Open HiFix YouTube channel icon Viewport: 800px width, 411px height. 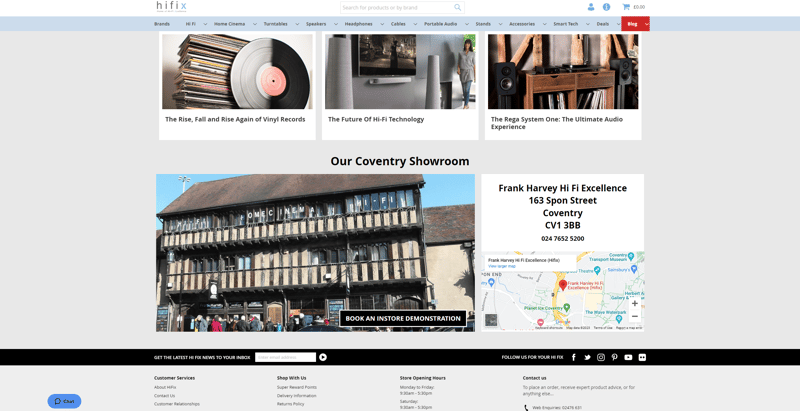point(628,357)
